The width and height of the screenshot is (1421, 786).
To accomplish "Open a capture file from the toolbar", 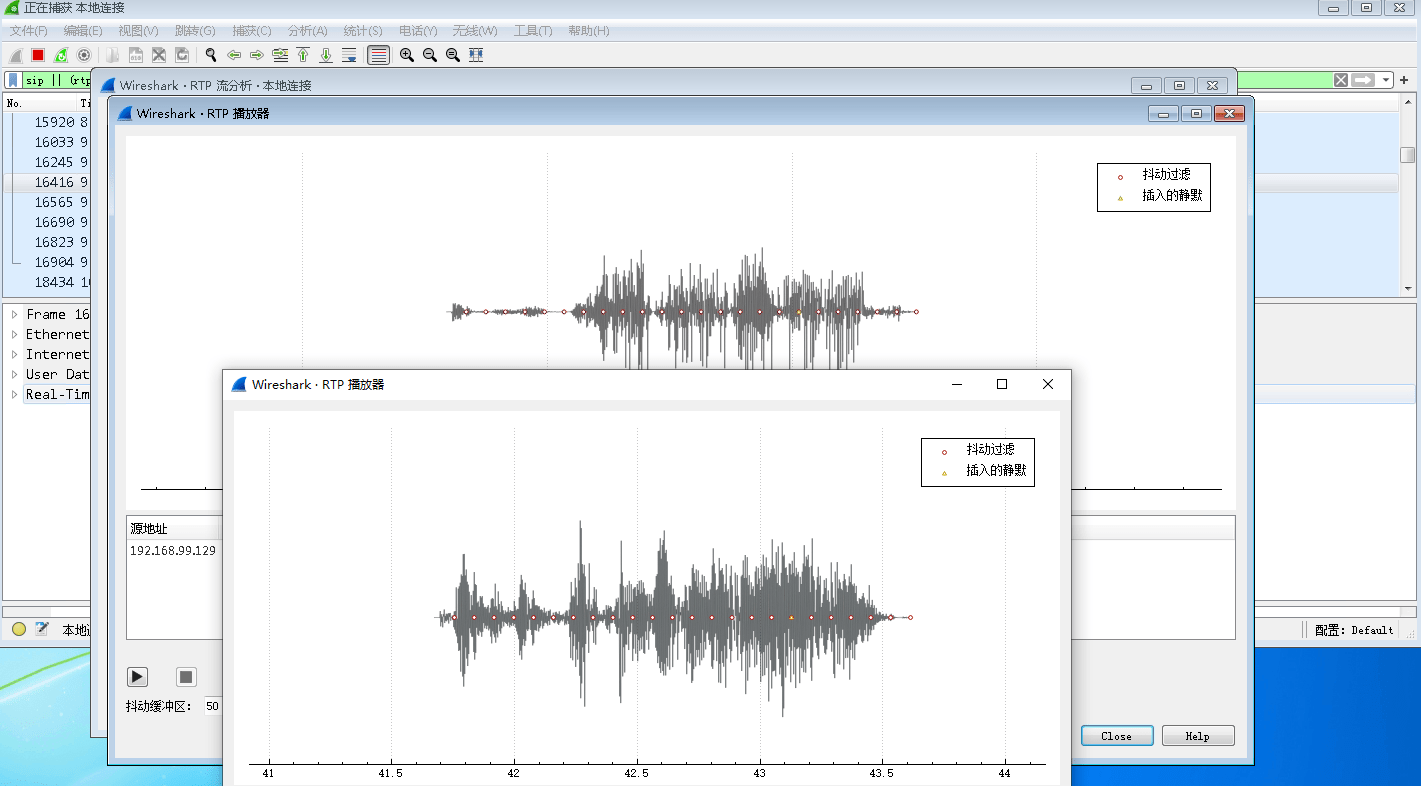I will point(113,55).
